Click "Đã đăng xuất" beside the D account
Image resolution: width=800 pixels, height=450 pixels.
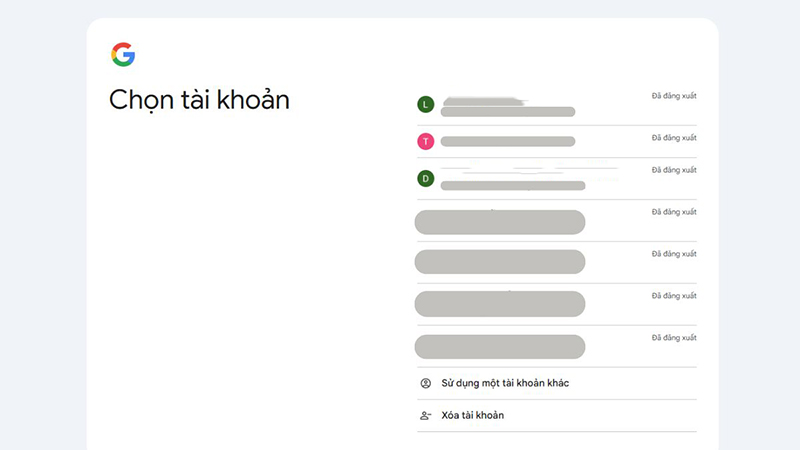[673, 170]
